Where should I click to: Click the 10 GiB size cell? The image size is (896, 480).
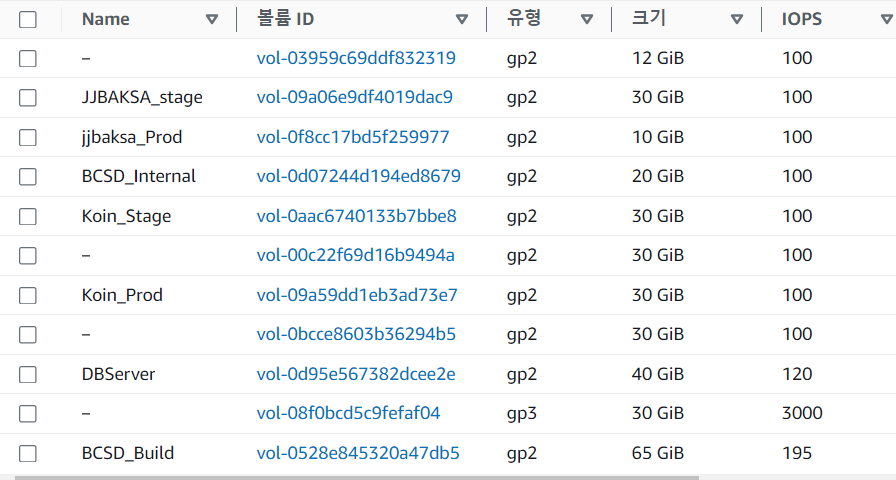click(658, 137)
